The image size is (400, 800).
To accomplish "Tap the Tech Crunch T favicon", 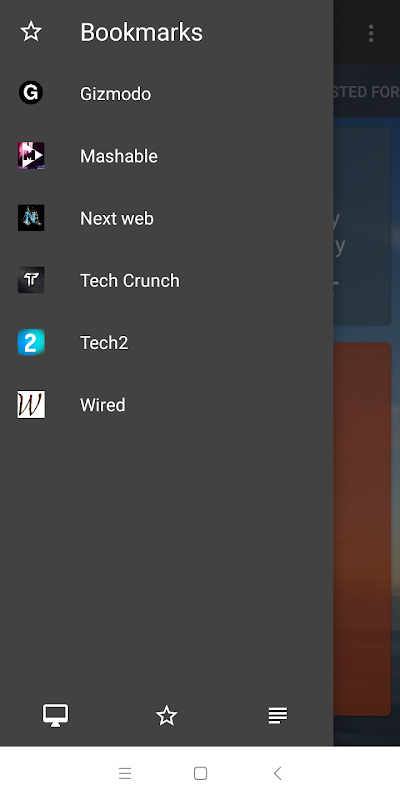I will tap(31, 280).
